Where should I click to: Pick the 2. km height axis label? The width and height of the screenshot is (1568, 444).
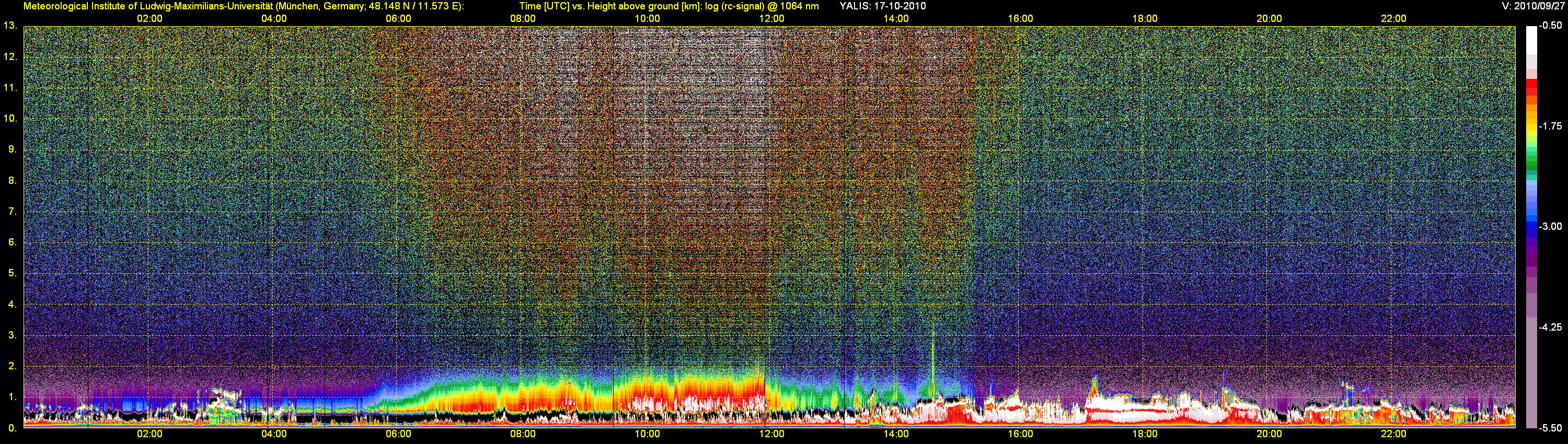coord(12,366)
